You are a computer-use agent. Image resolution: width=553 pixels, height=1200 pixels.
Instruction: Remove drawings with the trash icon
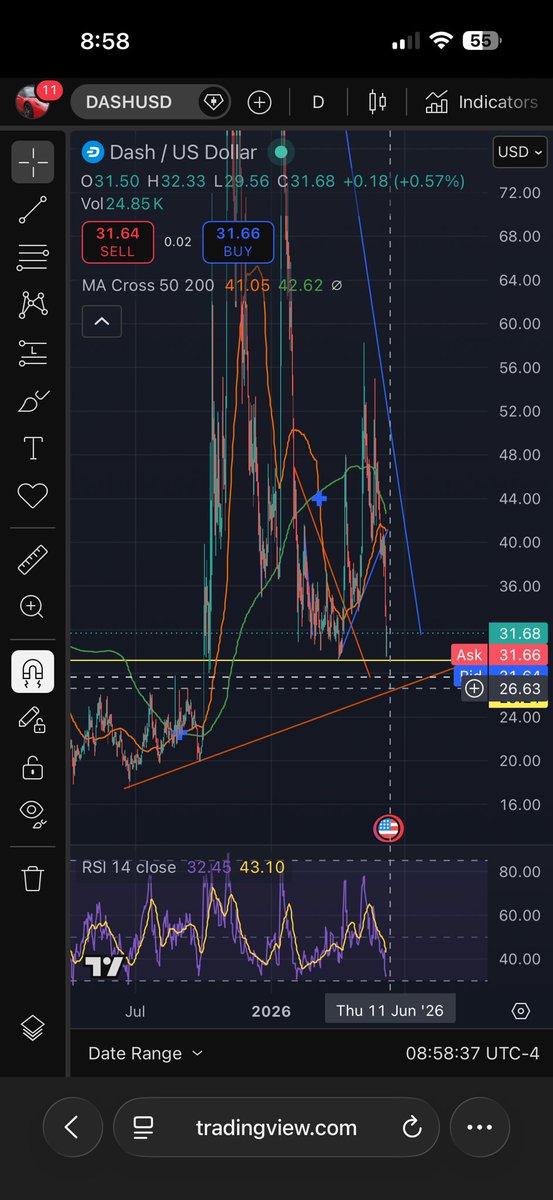tap(33, 878)
